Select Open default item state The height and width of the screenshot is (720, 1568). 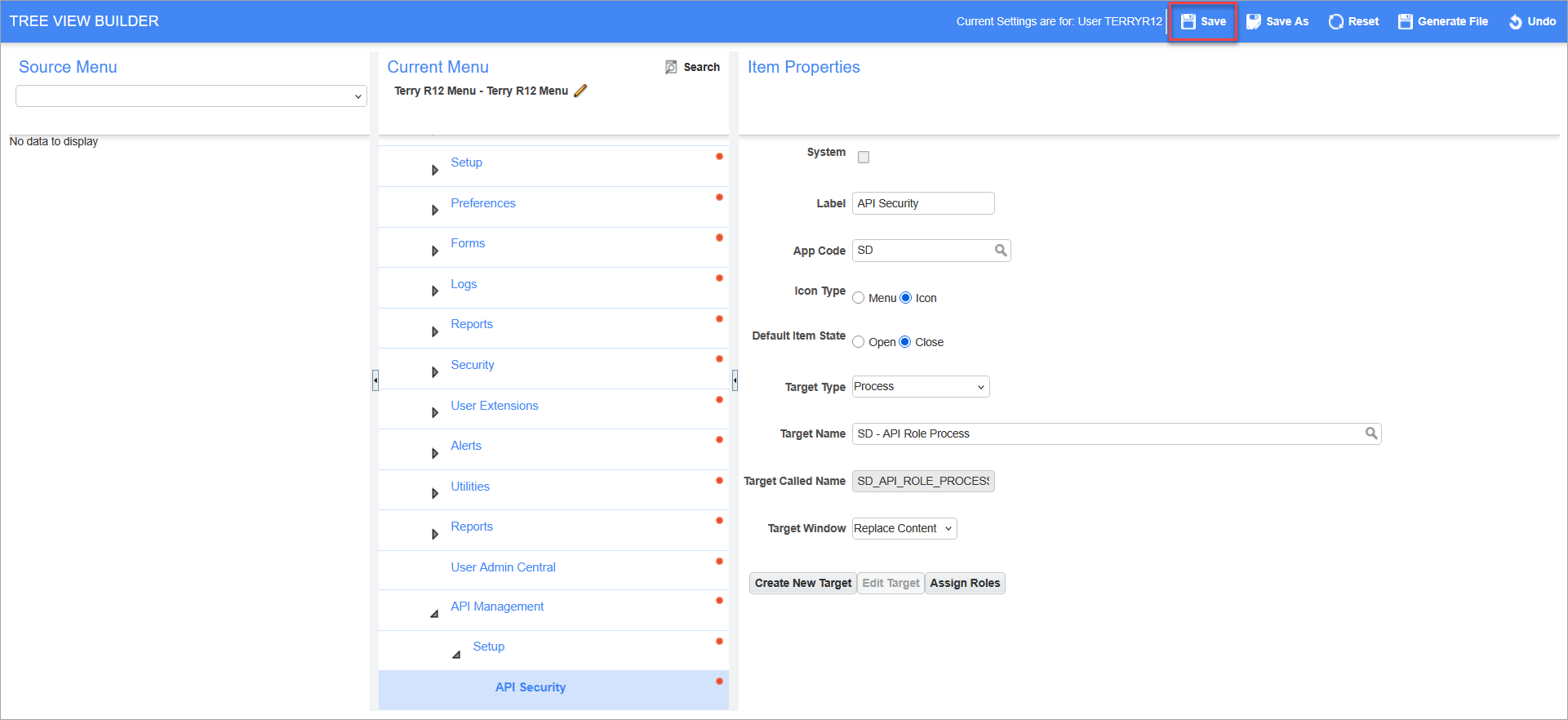tap(859, 342)
